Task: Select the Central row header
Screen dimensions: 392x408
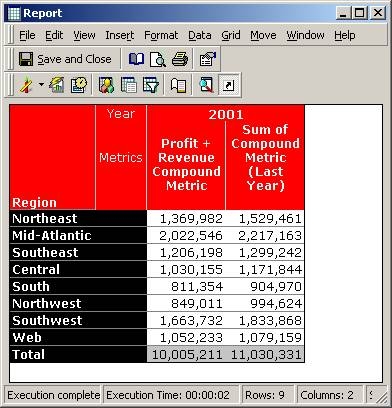Action: (78, 269)
